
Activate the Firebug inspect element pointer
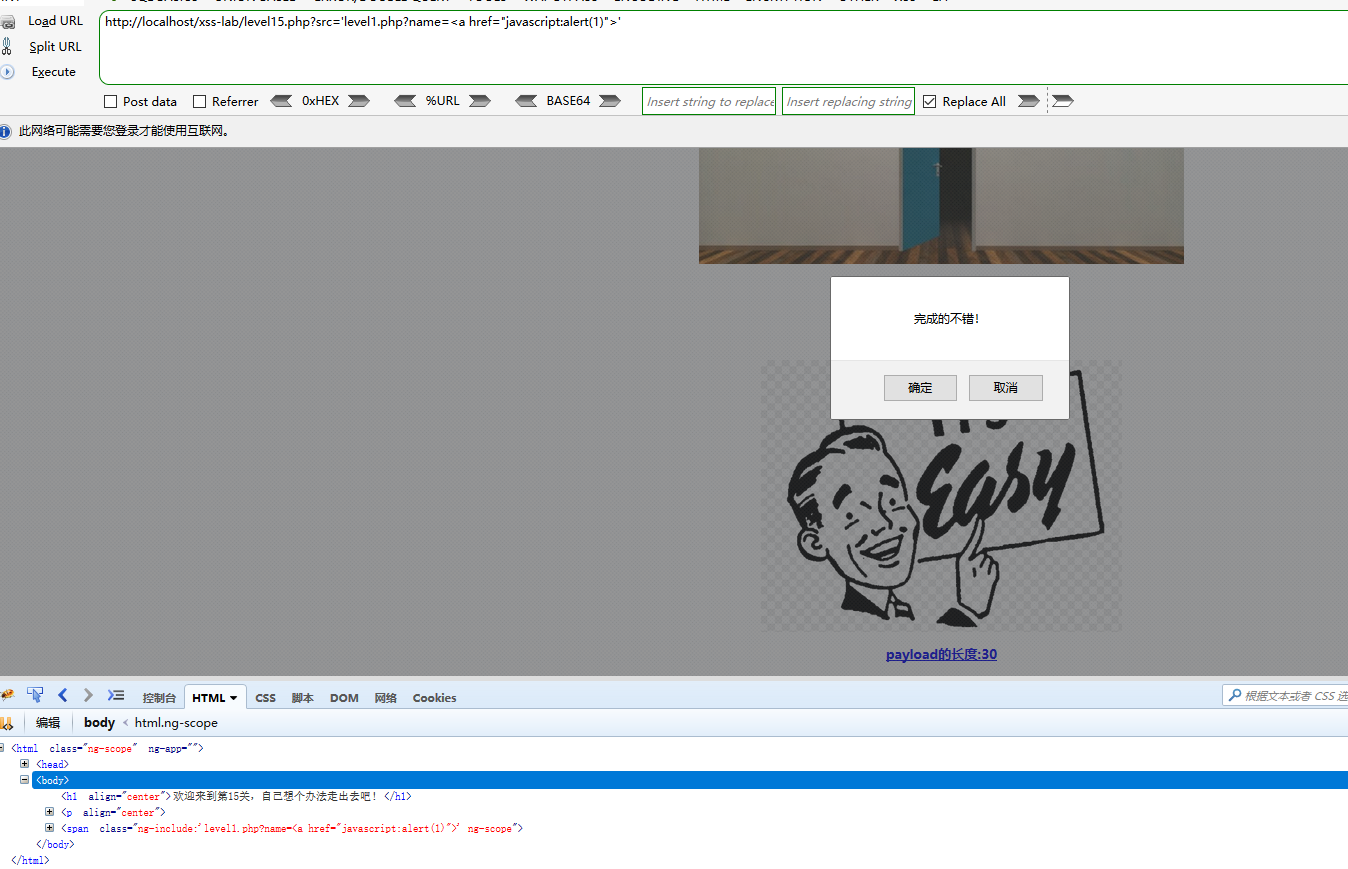tap(35, 695)
